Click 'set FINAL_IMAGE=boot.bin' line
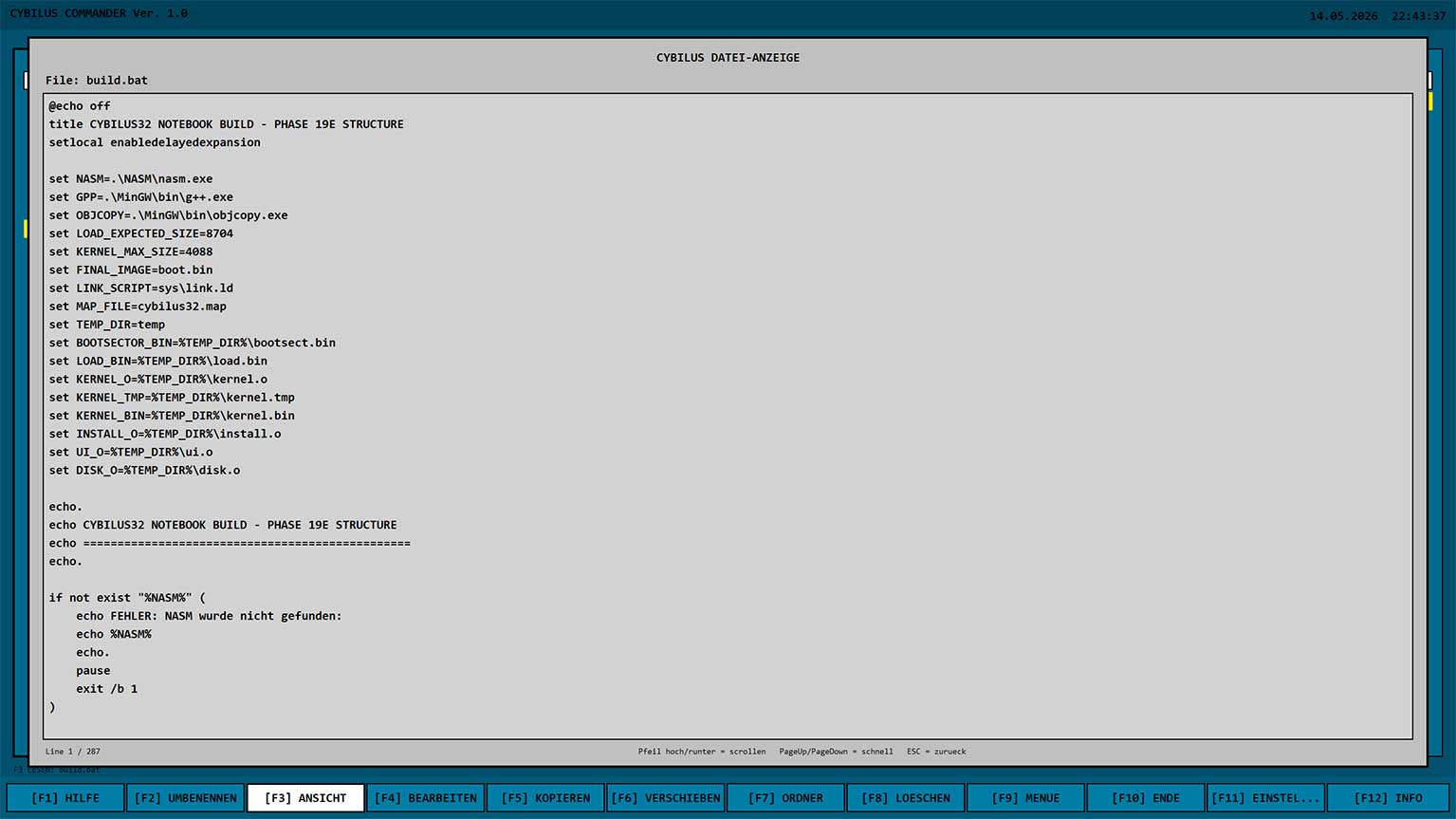1456x819 pixels. pyautogui.click(x=131, y=270)
